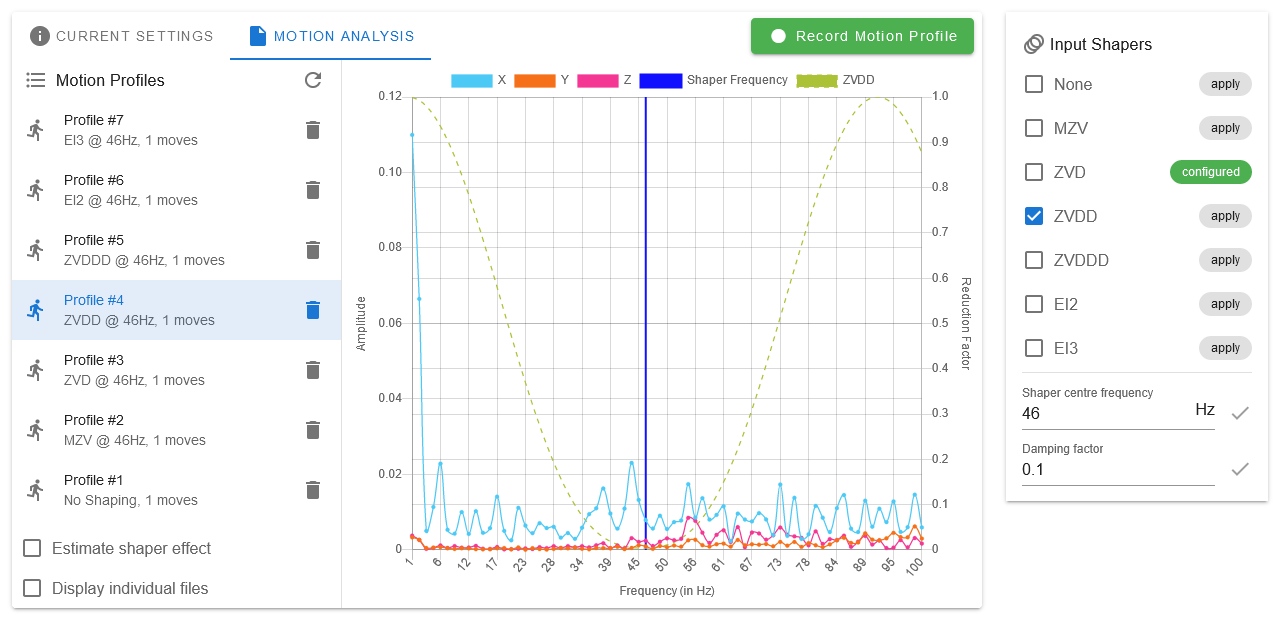This screenshot has height=620, width=1280.
Task: Check the ZVD input shaper box
Action: point(1034,172)
